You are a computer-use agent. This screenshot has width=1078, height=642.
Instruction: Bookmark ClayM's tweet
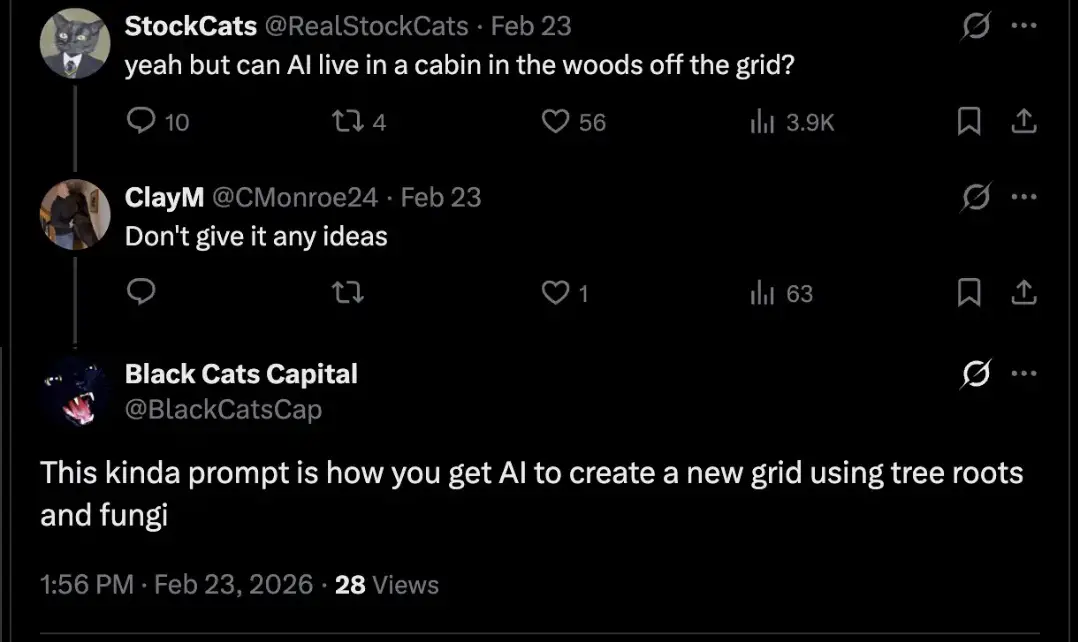click(968, 293)
